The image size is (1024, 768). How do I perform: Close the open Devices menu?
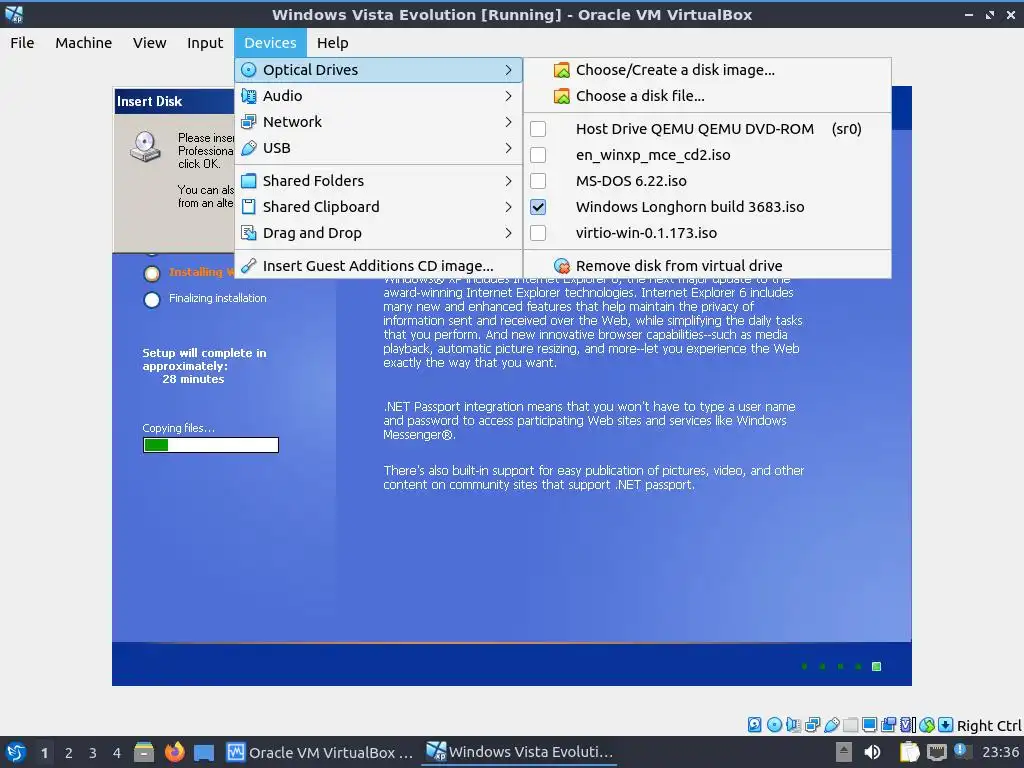coord(270,42)
